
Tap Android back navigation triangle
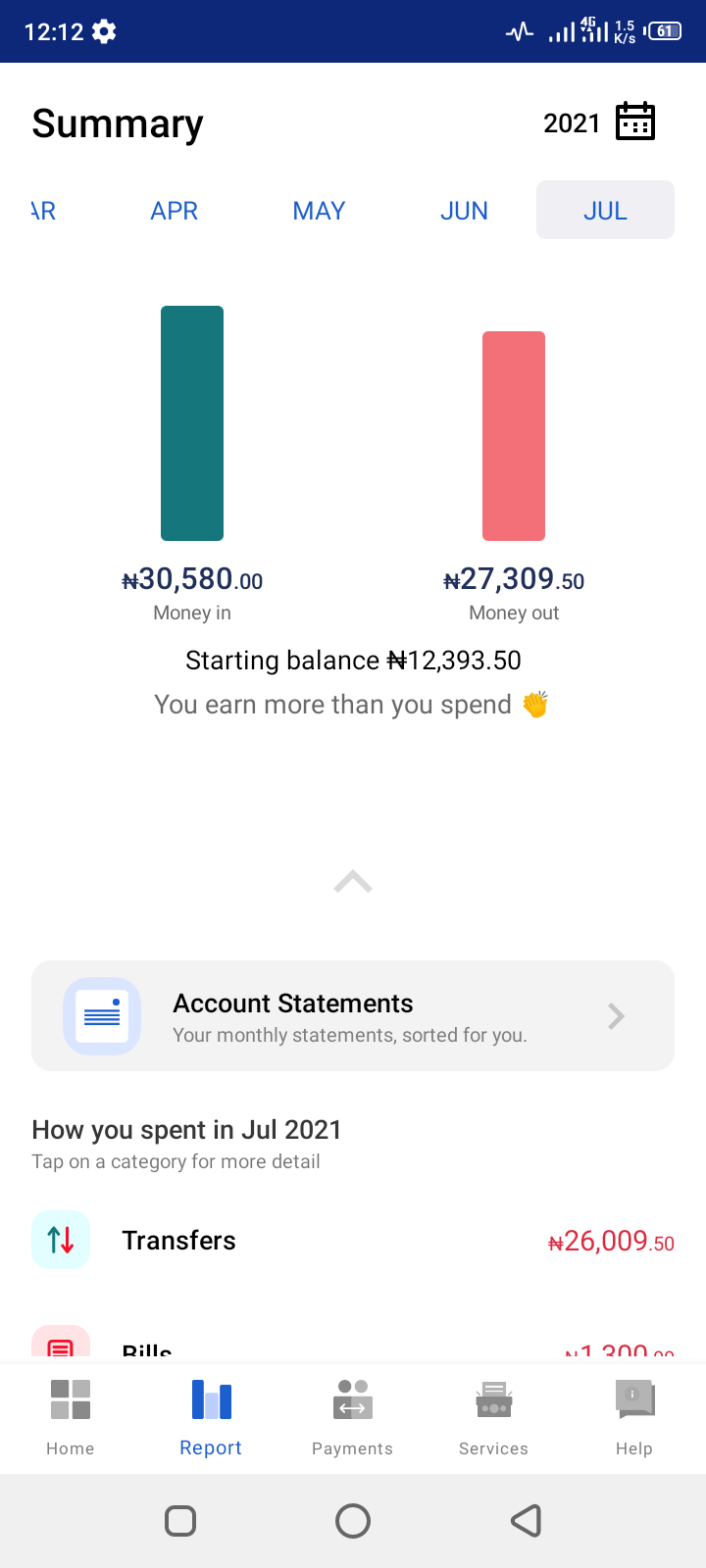tap(527, 1521)
